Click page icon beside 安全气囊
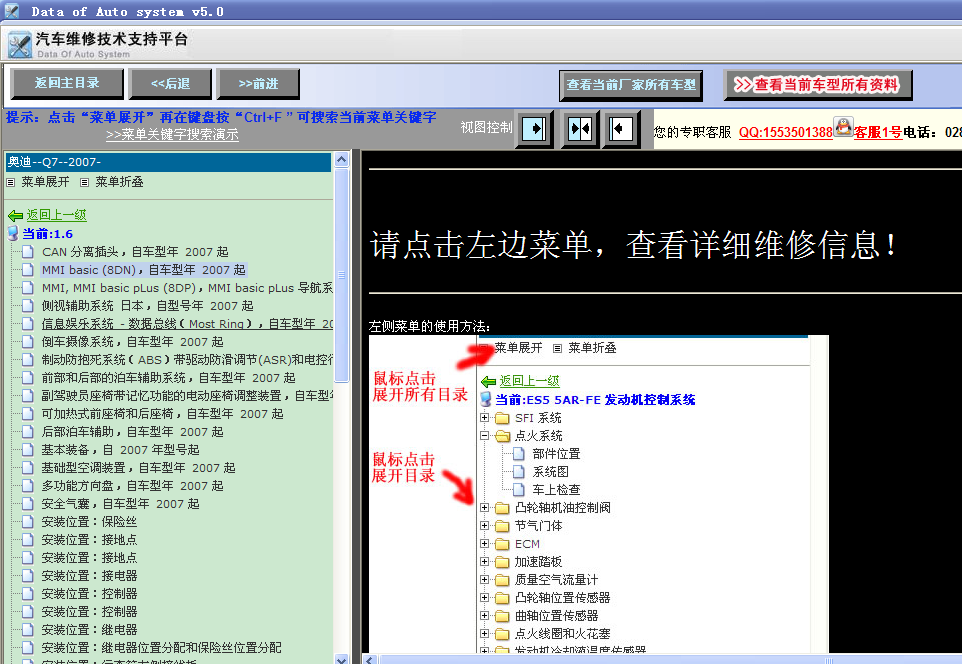This screenshot has width=962, height=664. 28,504
